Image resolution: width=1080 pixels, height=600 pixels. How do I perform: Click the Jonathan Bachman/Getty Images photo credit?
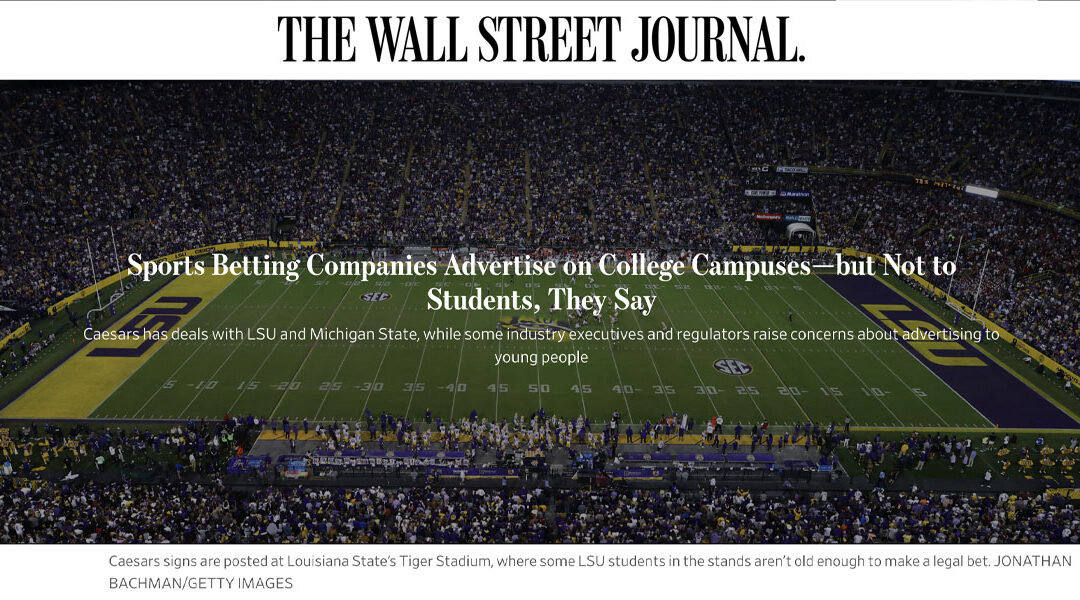tap(200, 583)
